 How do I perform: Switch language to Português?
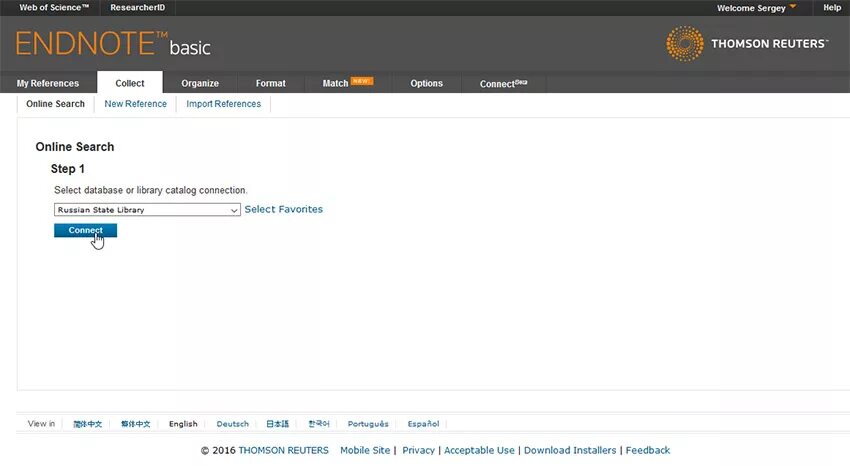(368, 424)
